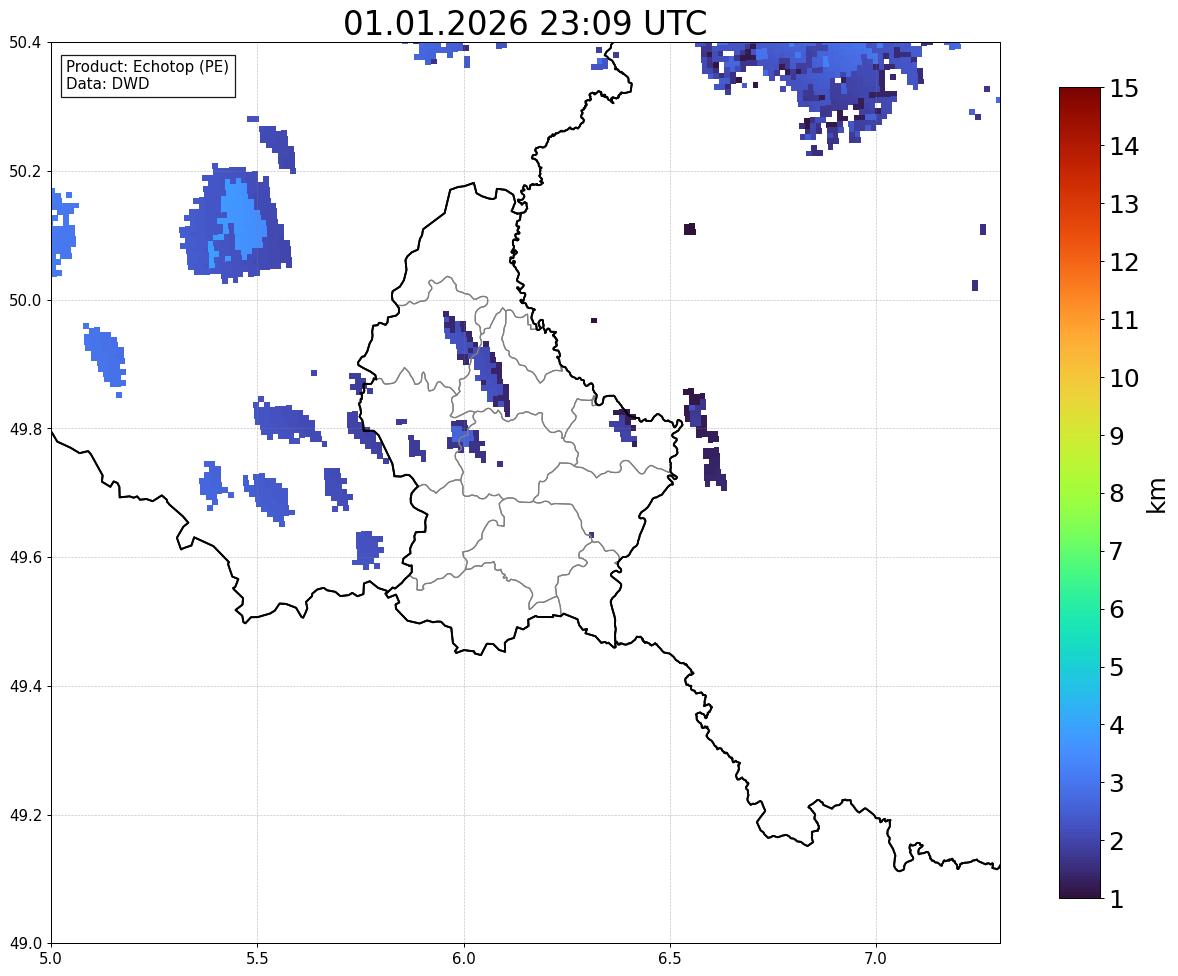Click the colorbar unit label "km"
The width and height of the screenshot is (1178, 976).
[x=1155, y=495]
